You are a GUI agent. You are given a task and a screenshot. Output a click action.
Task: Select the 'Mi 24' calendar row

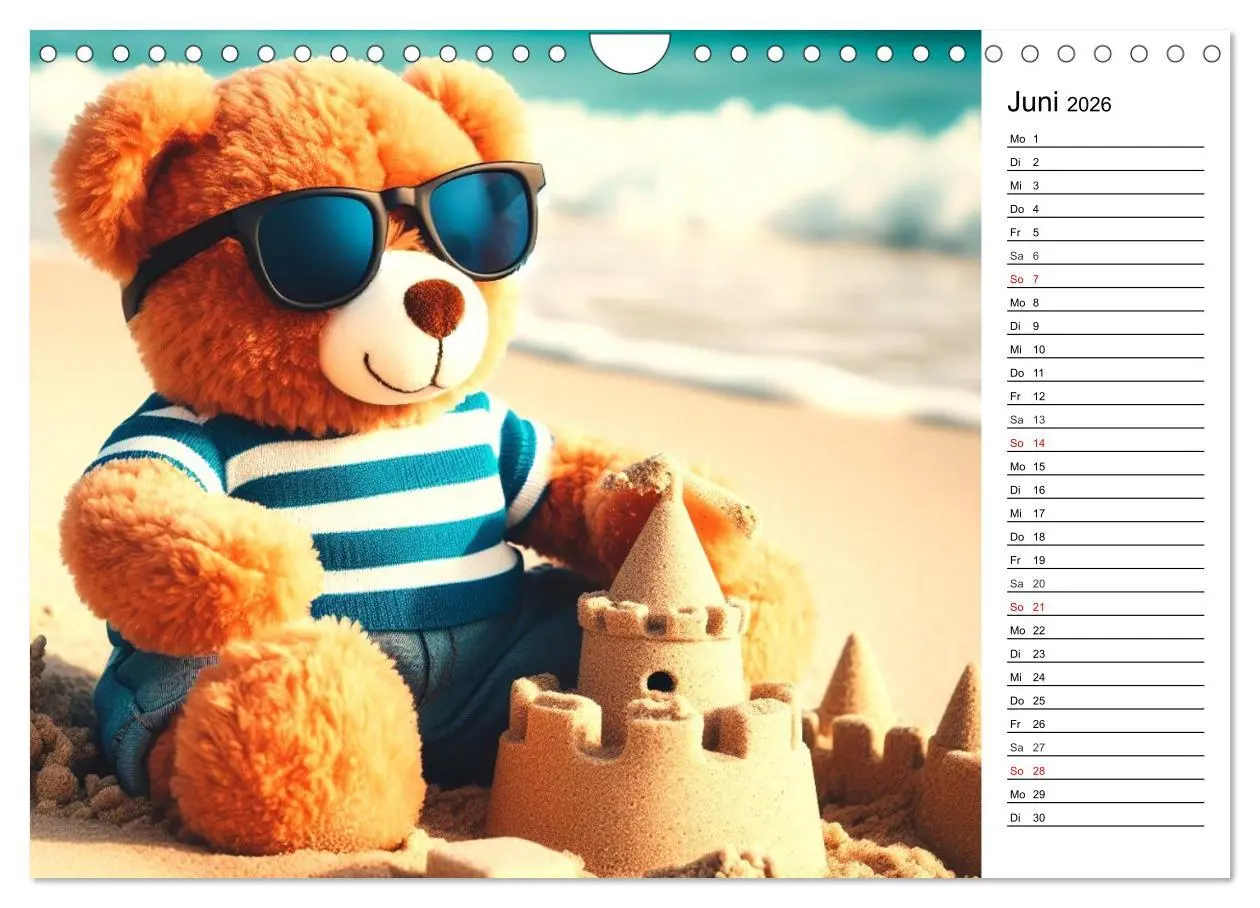pyautogui.click(x=1105, y=677)
